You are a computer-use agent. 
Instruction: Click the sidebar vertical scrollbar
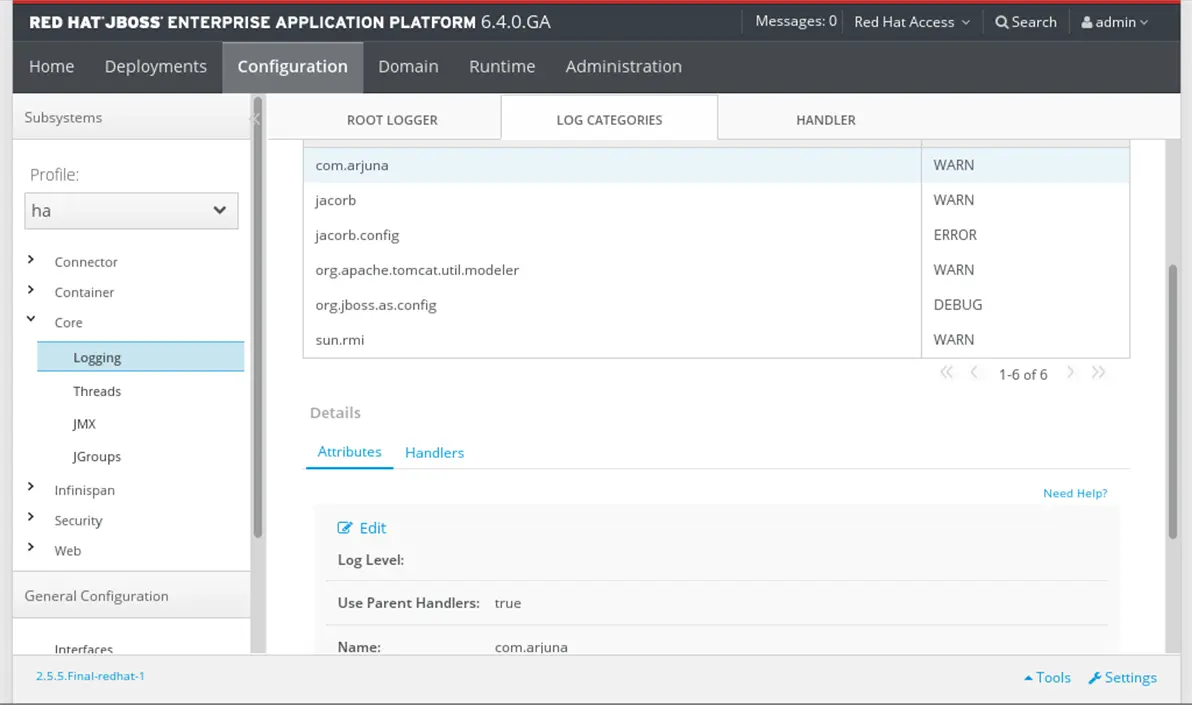(258, 317)
